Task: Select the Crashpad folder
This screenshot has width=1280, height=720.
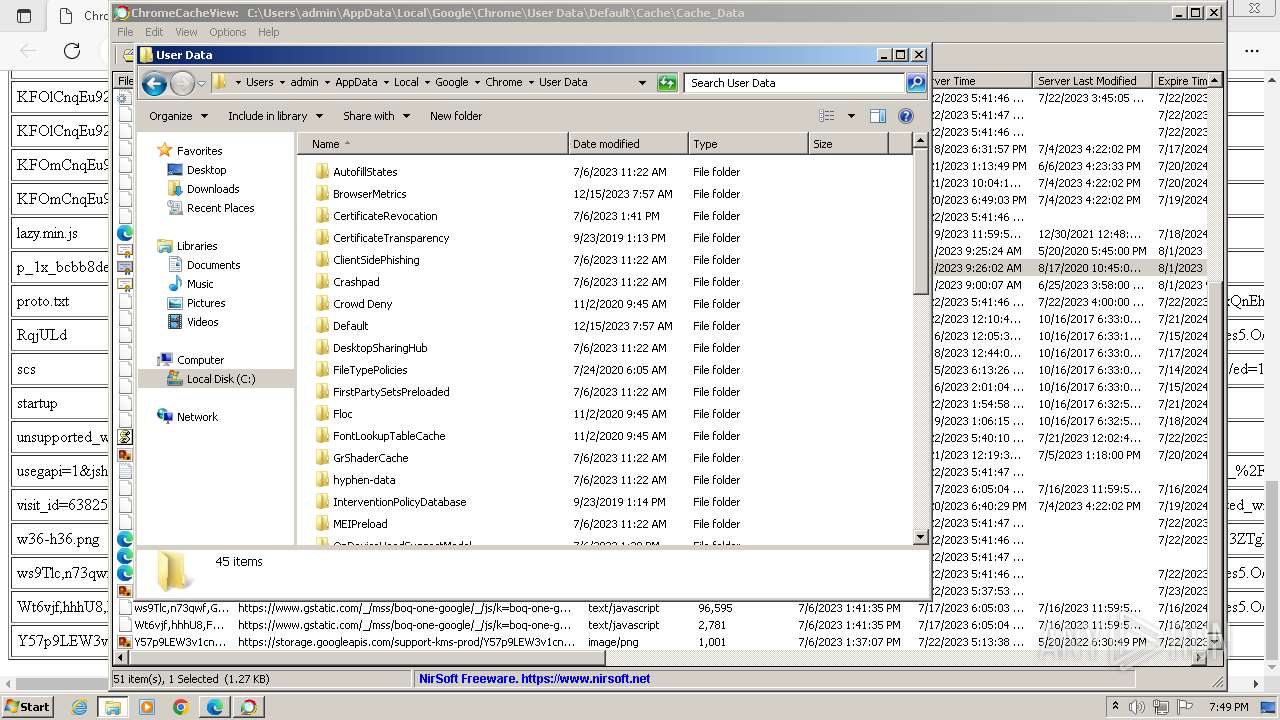Action: coord(356,282)
